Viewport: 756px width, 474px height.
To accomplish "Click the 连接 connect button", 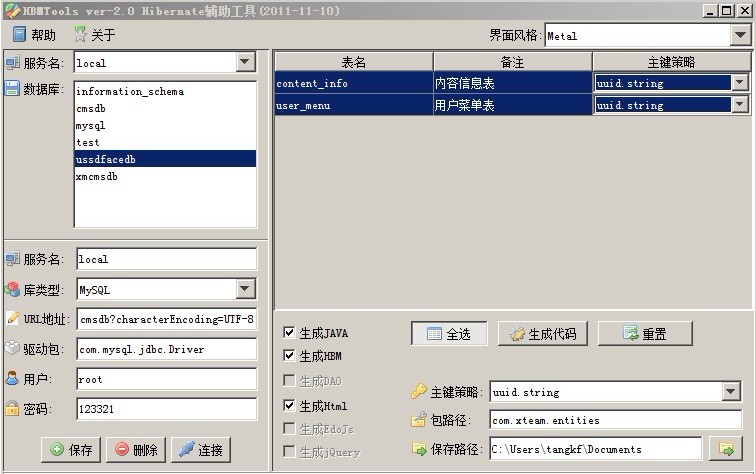I will click(x=201, y=449).
